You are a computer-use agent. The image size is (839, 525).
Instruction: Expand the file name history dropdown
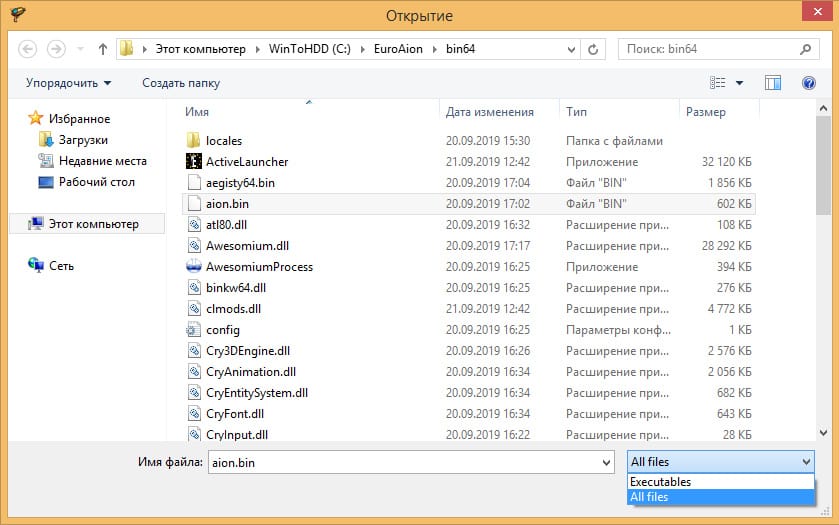click(x=606, y=462)
